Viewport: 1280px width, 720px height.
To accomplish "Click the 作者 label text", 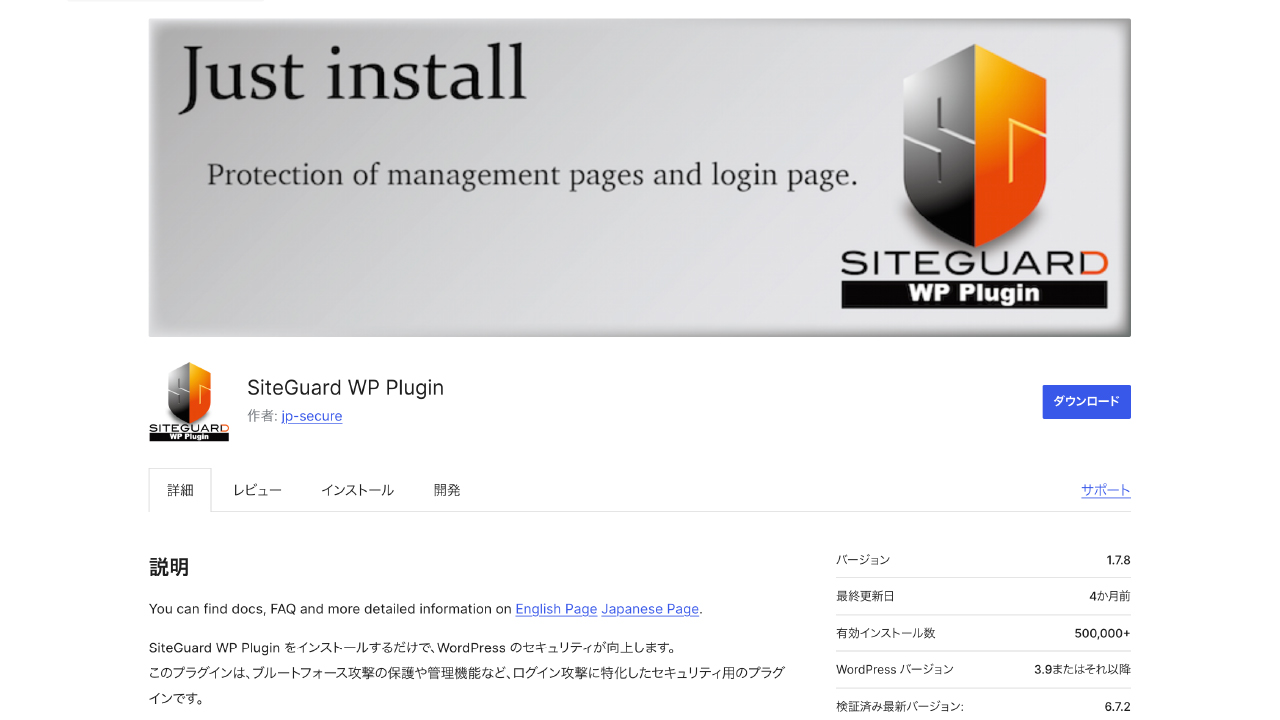I will tap(262, 416).
